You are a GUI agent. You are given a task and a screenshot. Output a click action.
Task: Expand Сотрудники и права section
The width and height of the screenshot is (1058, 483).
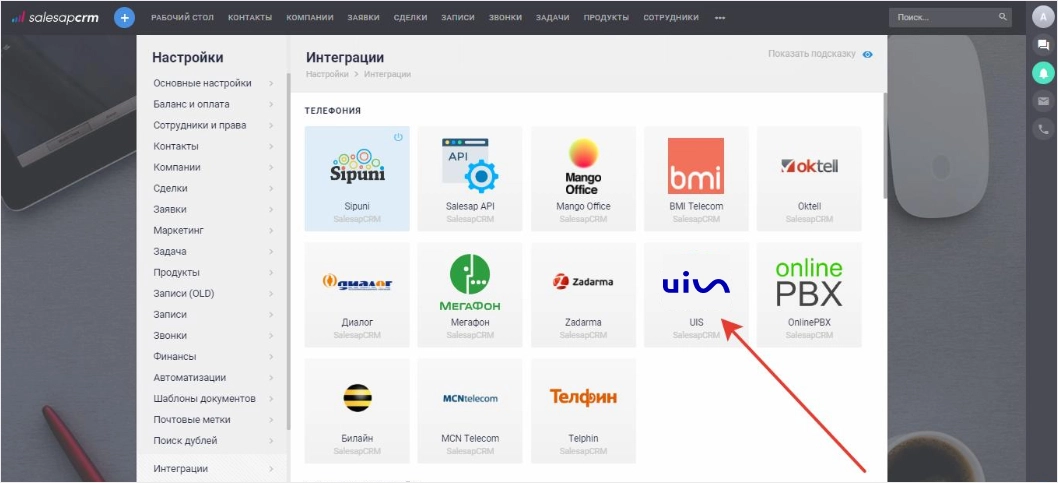click(213, 125)
